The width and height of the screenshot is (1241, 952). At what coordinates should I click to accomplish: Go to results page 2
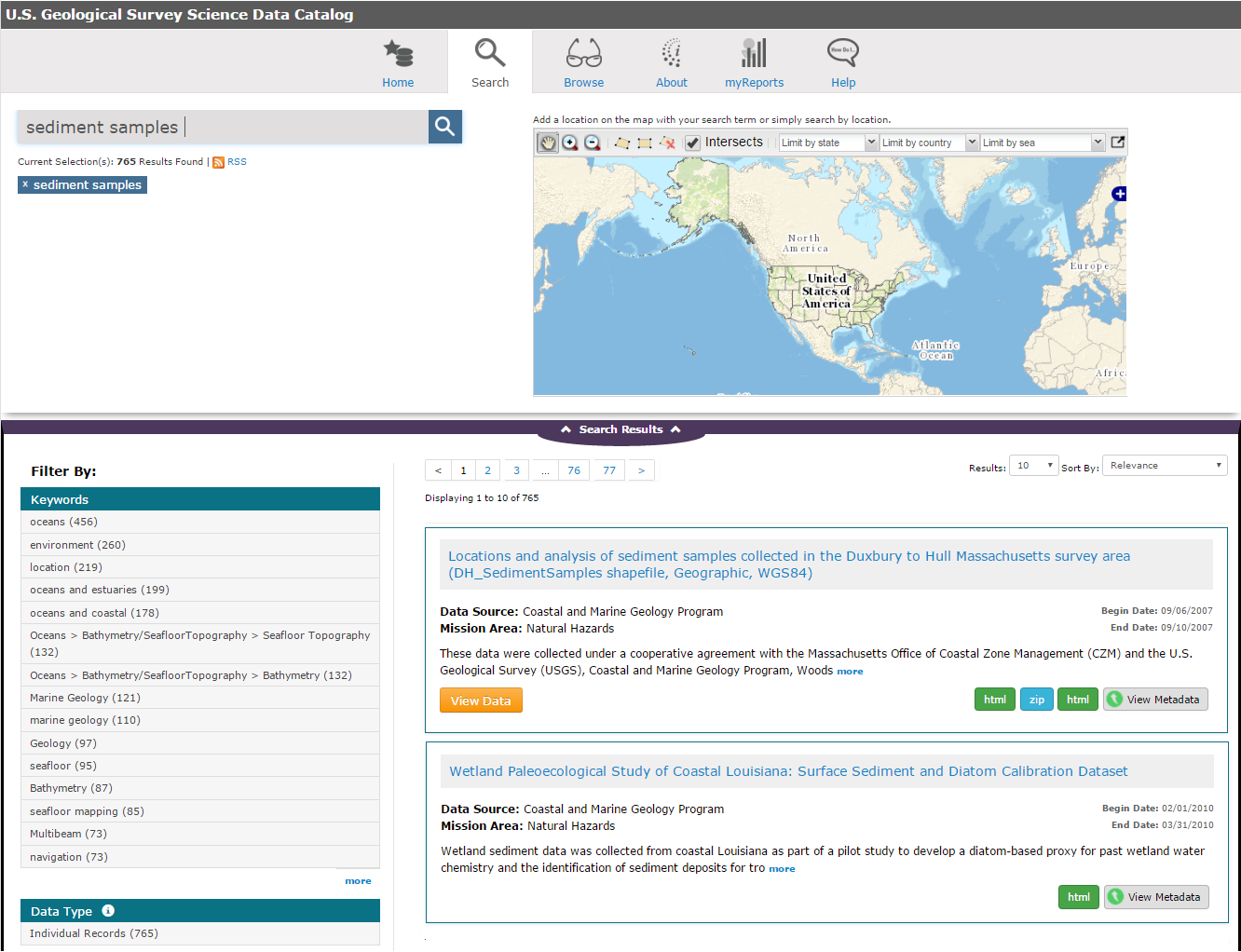(x=487, y=470)
